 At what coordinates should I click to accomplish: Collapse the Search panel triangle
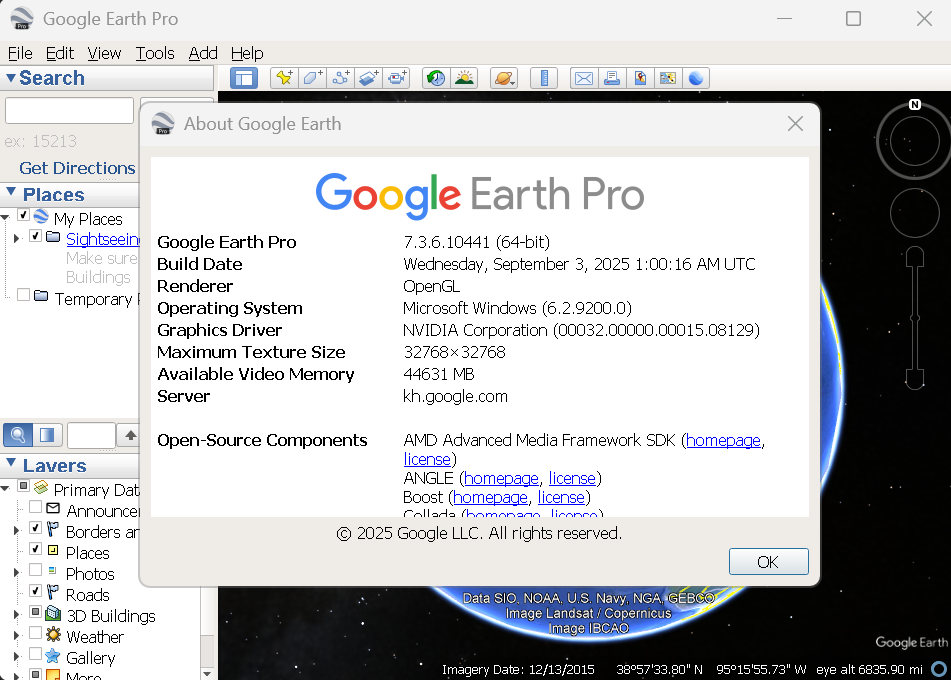tap(10, 78)
